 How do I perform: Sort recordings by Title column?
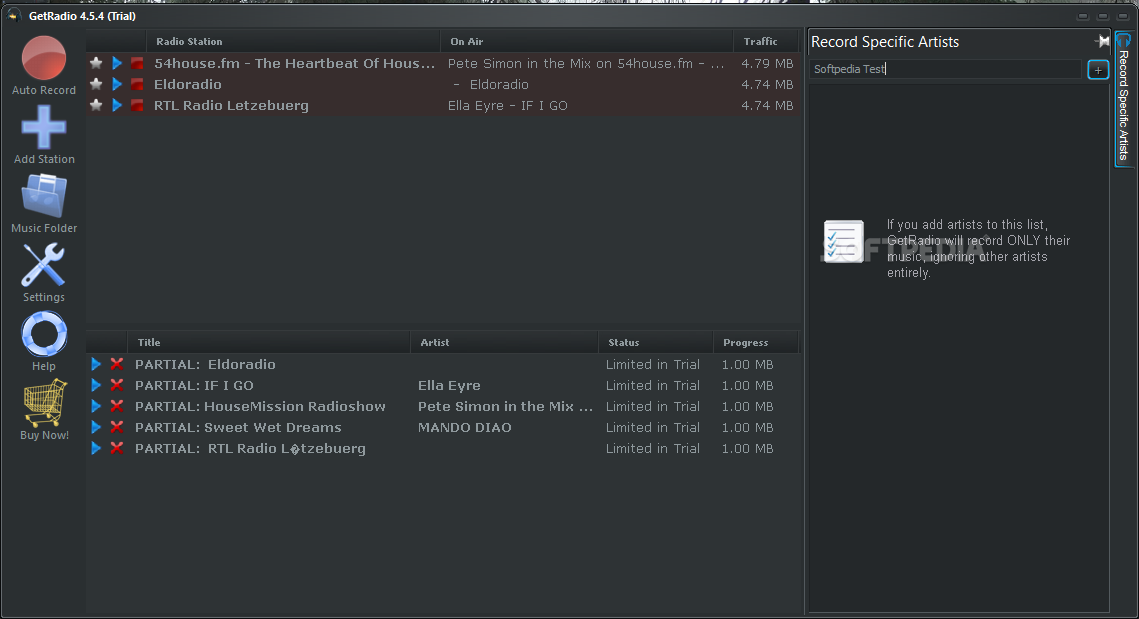(269, 342)
